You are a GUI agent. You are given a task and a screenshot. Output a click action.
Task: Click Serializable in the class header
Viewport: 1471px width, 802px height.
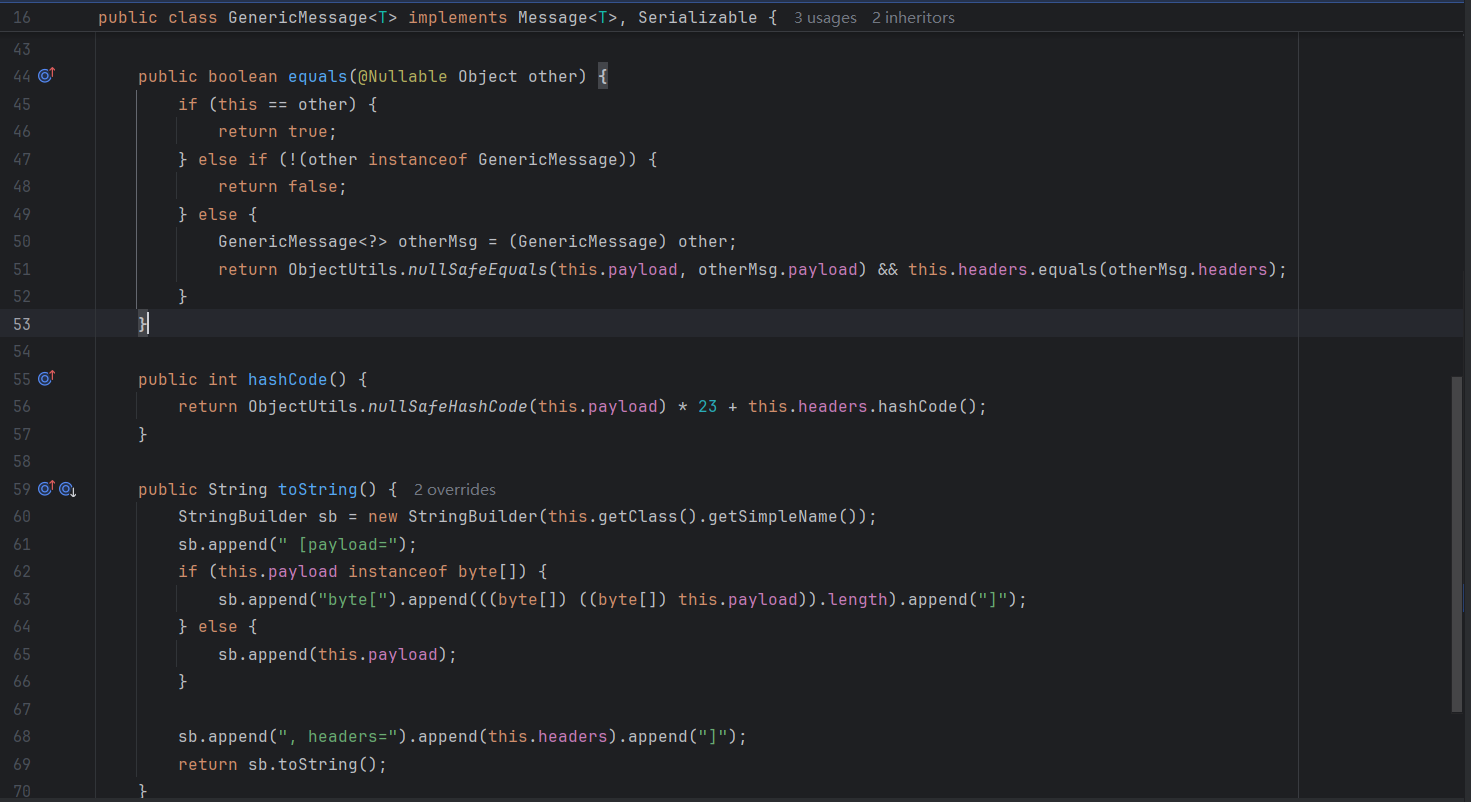point(697,18)
